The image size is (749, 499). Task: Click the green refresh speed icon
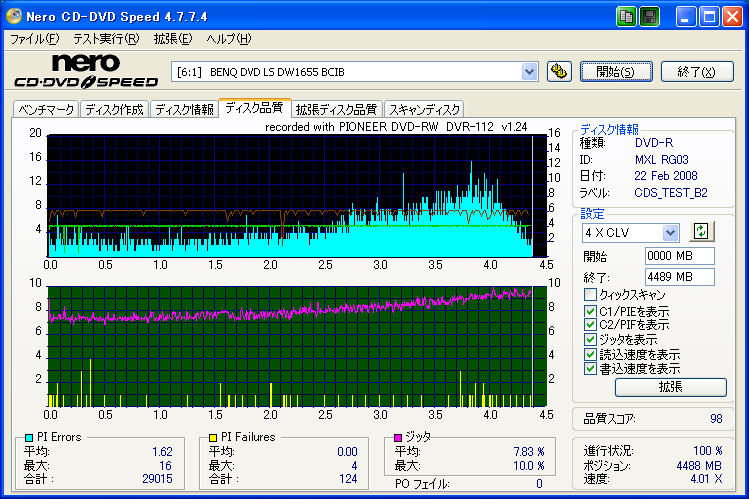[x=701, y=232]
